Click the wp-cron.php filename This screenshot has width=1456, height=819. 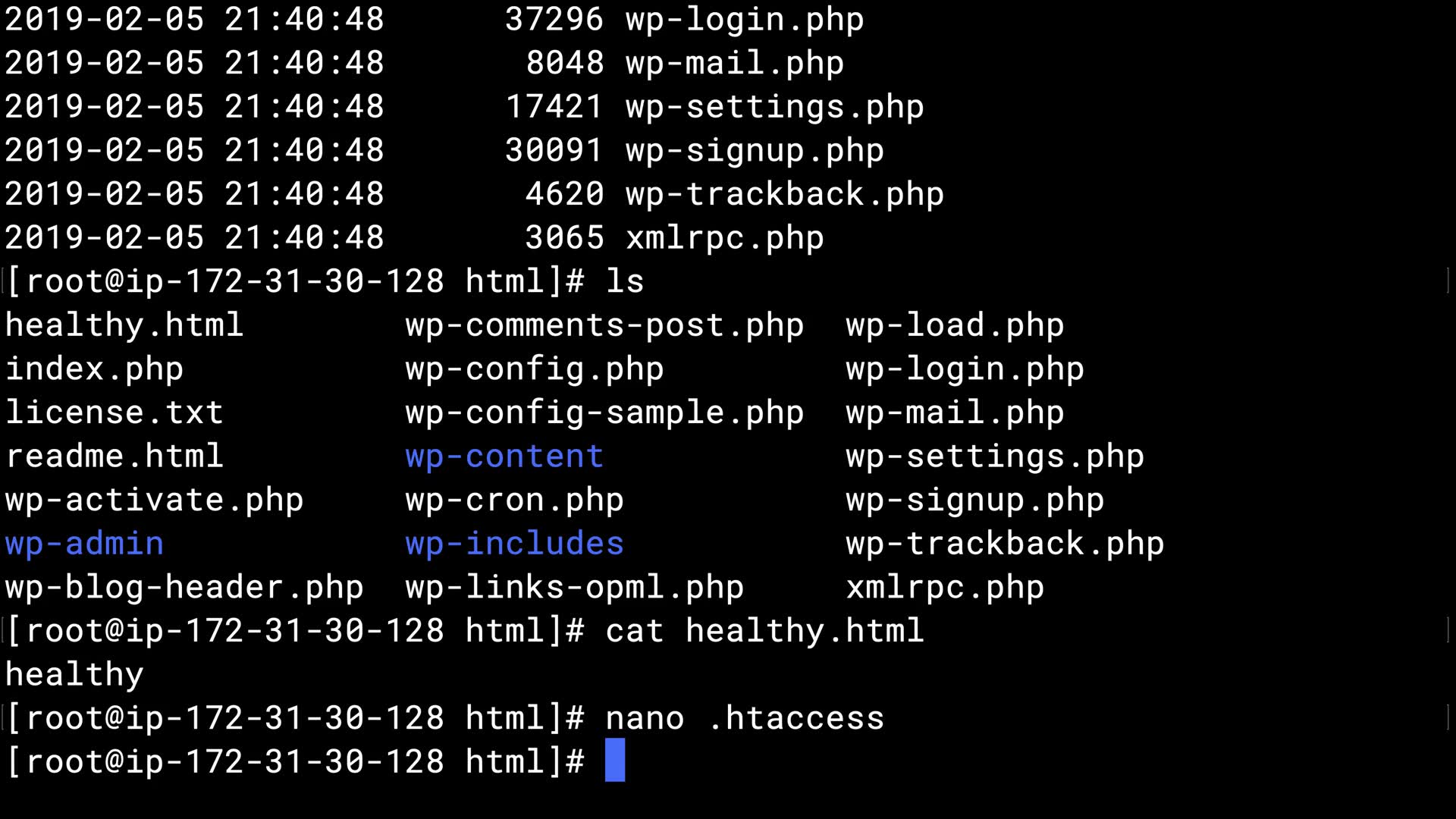click(514, 500)
